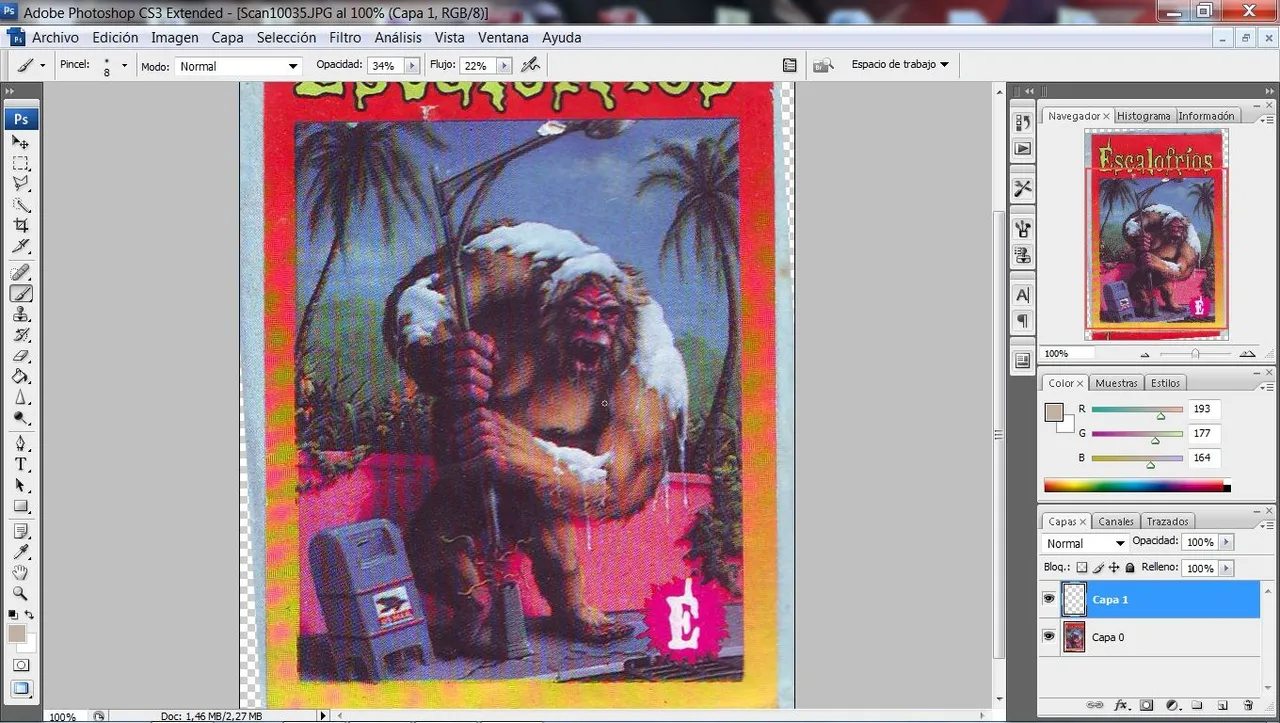Screen dimensions: 1280x723
Task: Open the Archivo menu
Action: coord(55,37)
